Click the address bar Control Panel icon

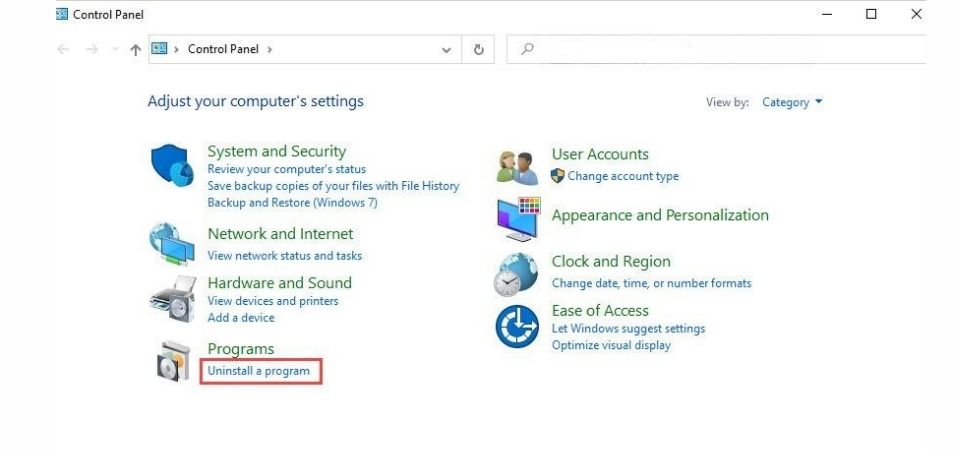point(159,48)
